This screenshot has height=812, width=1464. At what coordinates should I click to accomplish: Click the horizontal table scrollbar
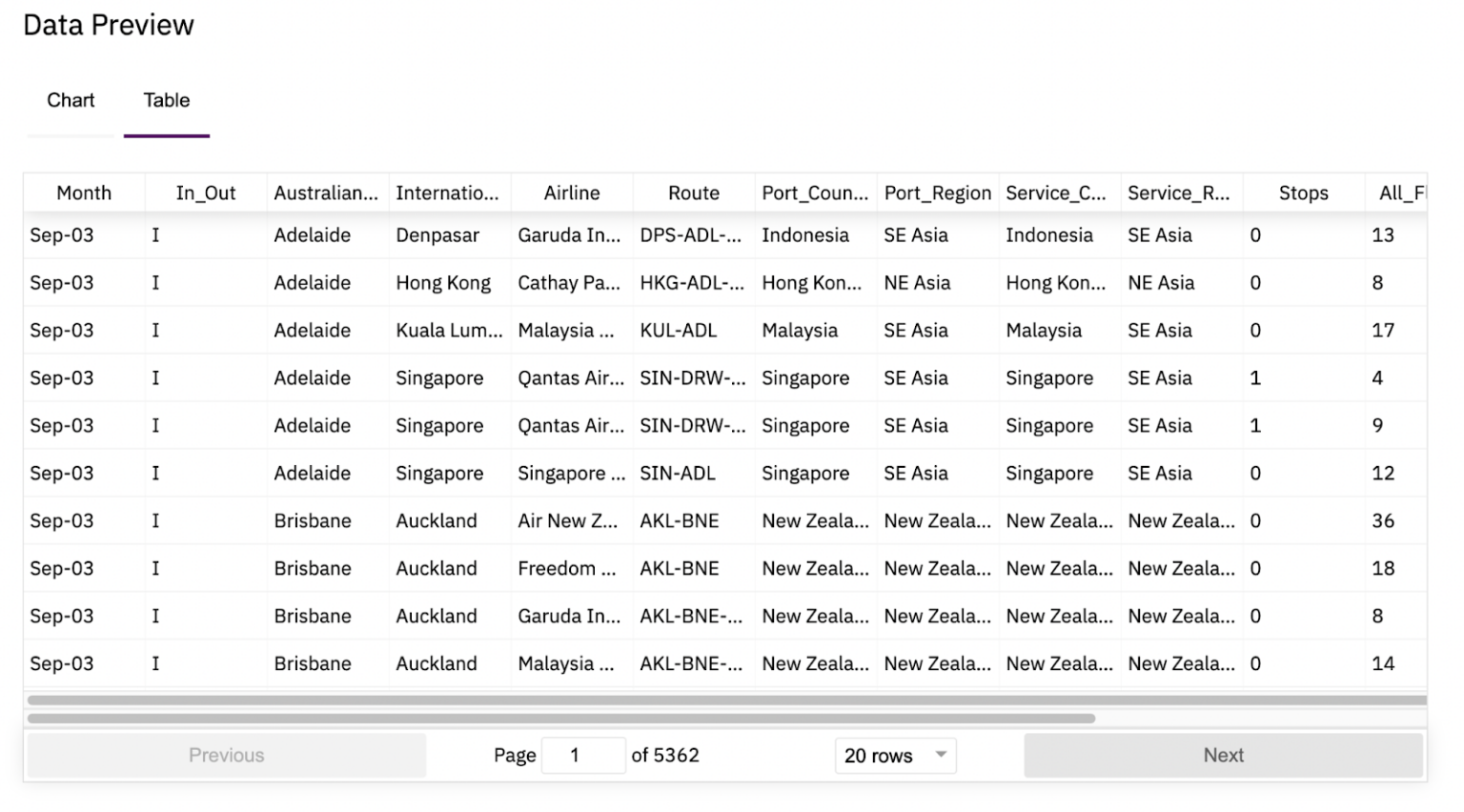coord(560,719)
